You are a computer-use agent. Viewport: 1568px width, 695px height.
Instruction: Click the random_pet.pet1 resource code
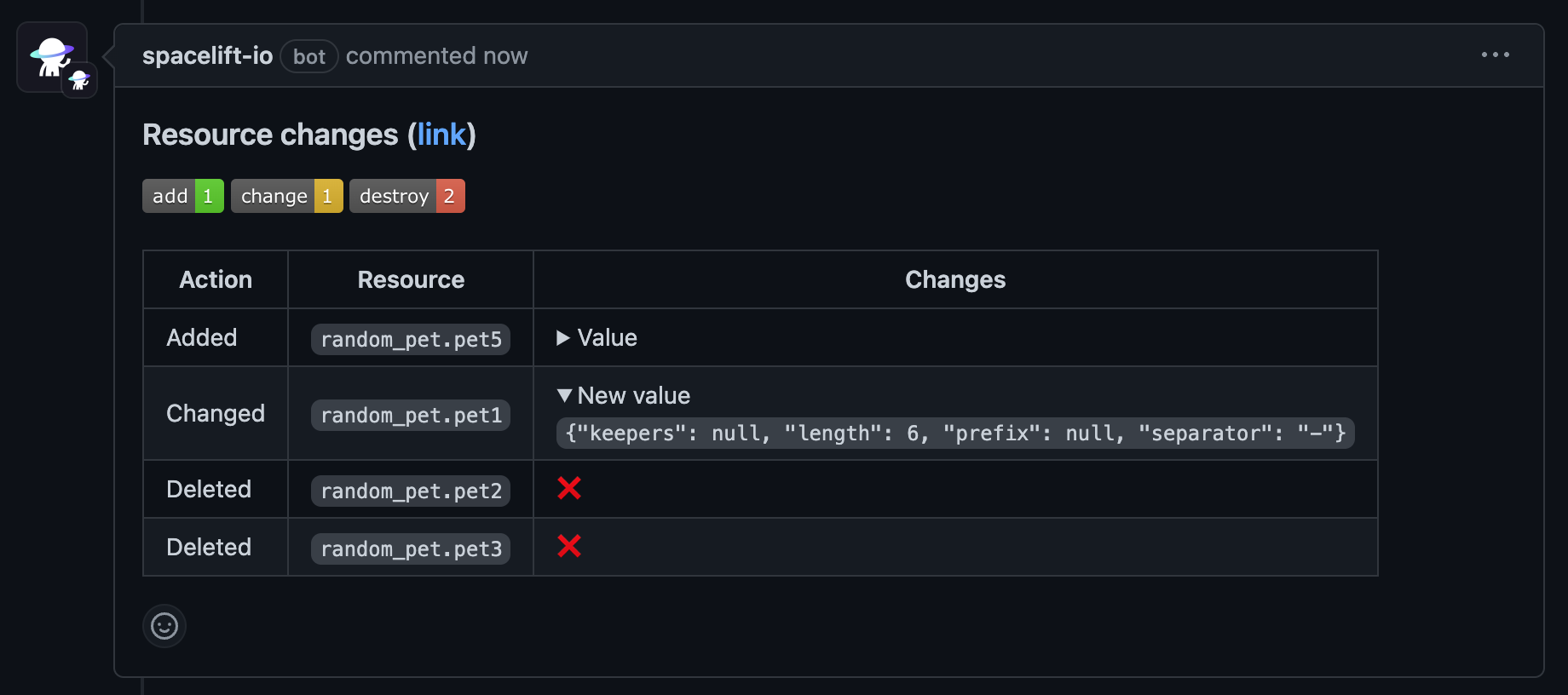[x=411, y=415]
